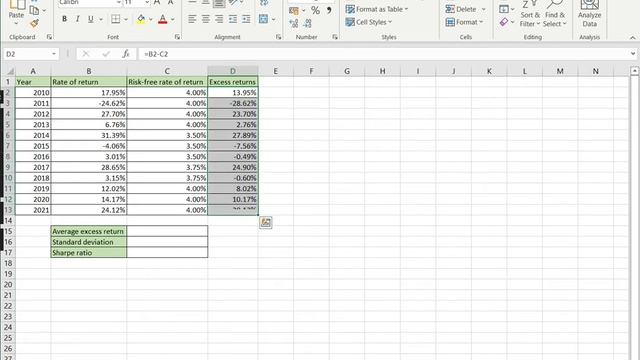Viewport: 640px width, 360px height.
Task: Expand the Fill Color palette arrow
Action: [151, 19]
